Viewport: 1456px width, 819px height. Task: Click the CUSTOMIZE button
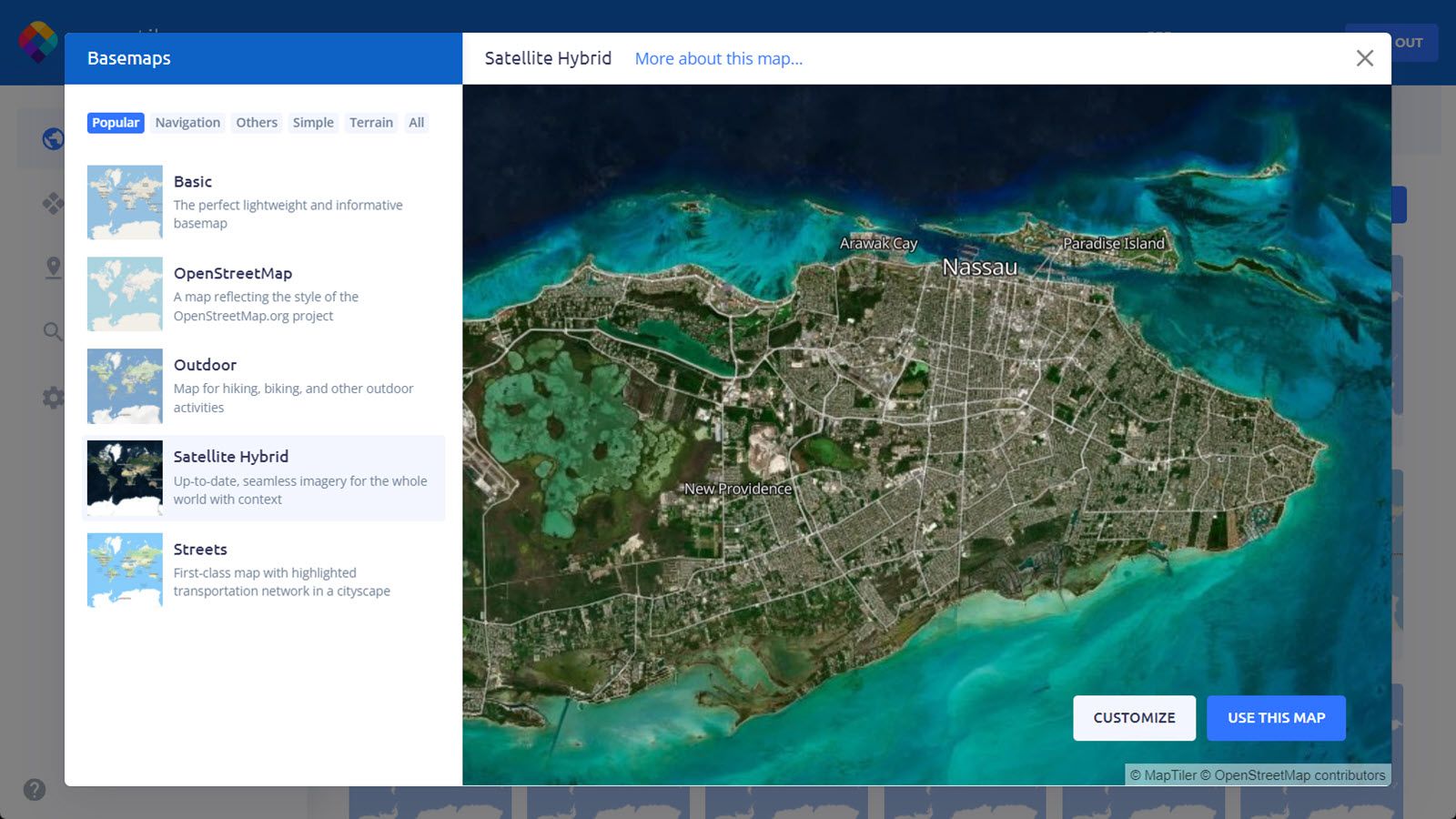click(x=1134, y=717)
